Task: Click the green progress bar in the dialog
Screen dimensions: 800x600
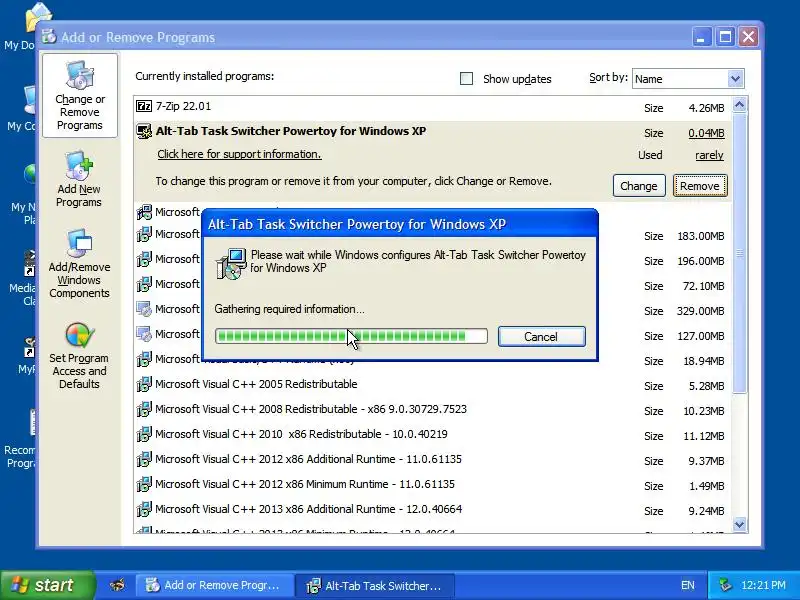Action: (x=351, y=336)
